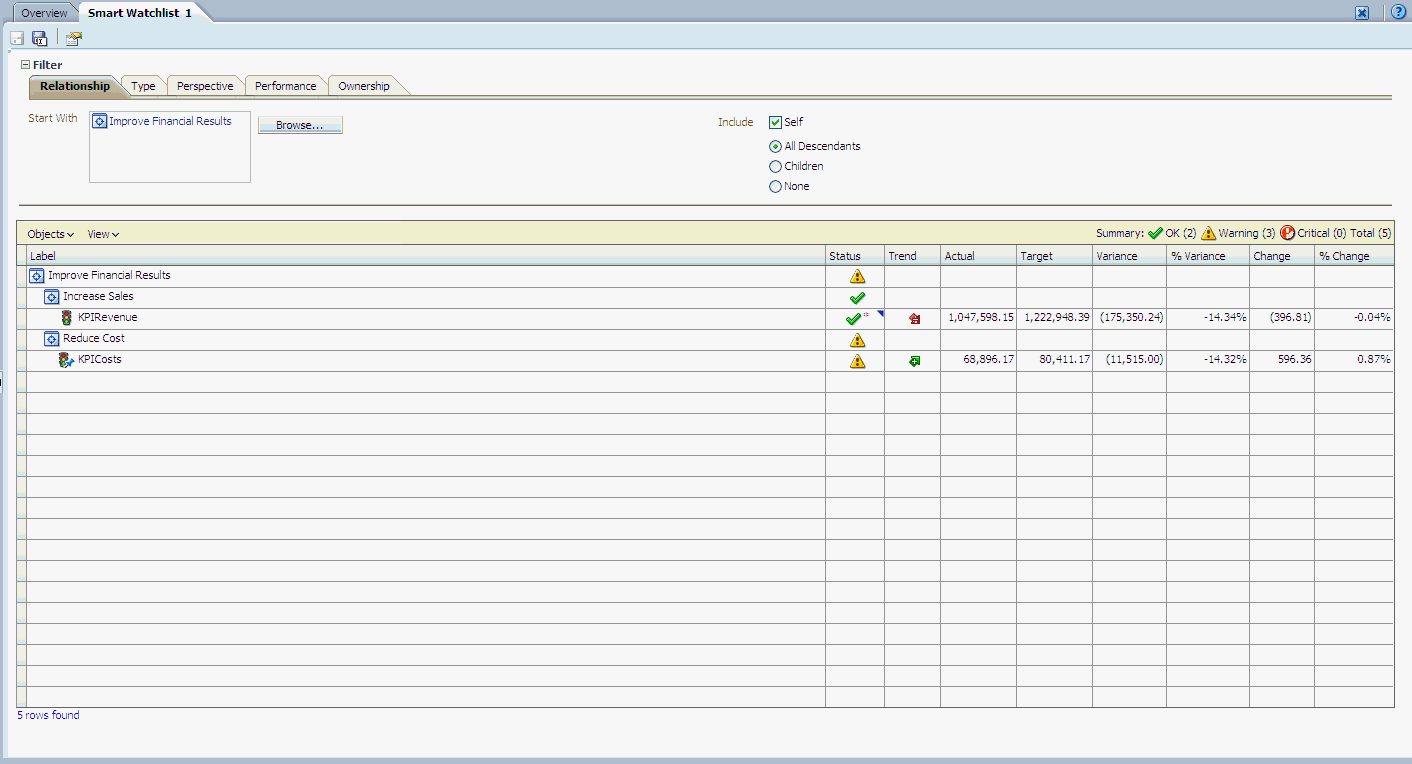Image resolution: width=1412 pixels, height=764 pixels.
Task: Click the Warning triangle icon in Summary
Action: [x=1208, y=233]
